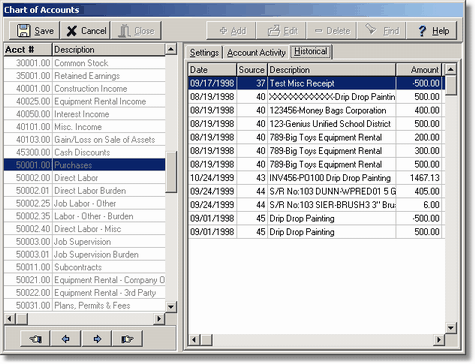The height and width of the screenshot is (364, 475).
Task: Select Direct Labor Burden account row
Action: pos(85,190)
